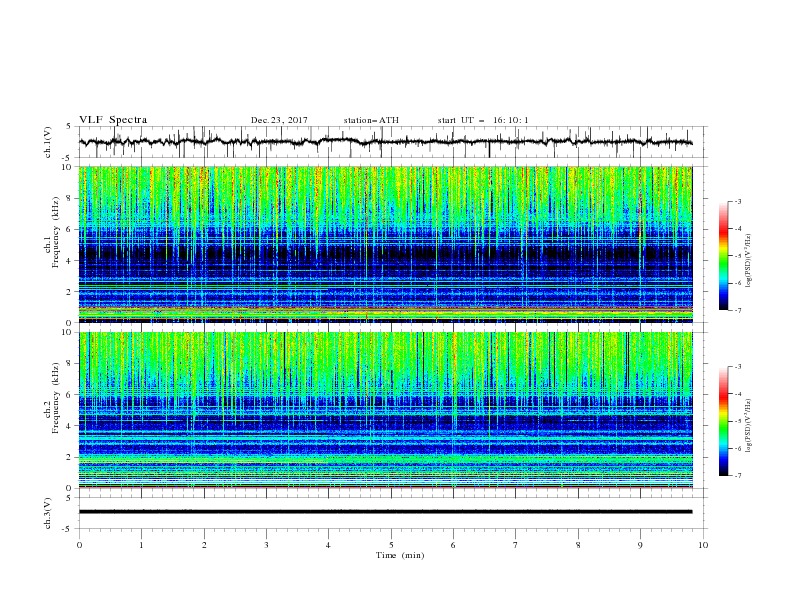Click the ch.2 colorbar "log(PSD)(V²/Hz)" label
The height and width of the screenshot is (612, 792).
749,426
